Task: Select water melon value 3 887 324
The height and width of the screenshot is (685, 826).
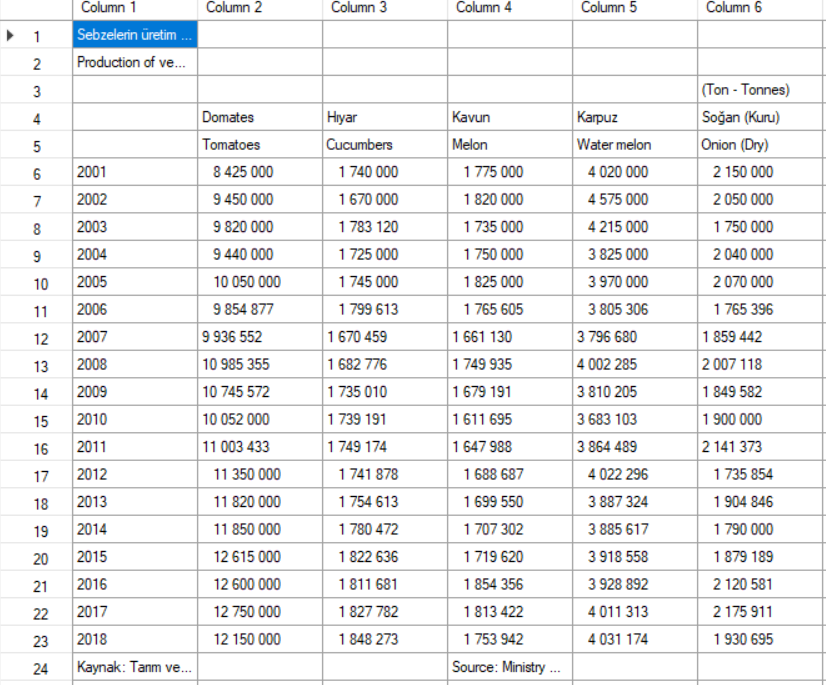Action: (x=634, y=501)
